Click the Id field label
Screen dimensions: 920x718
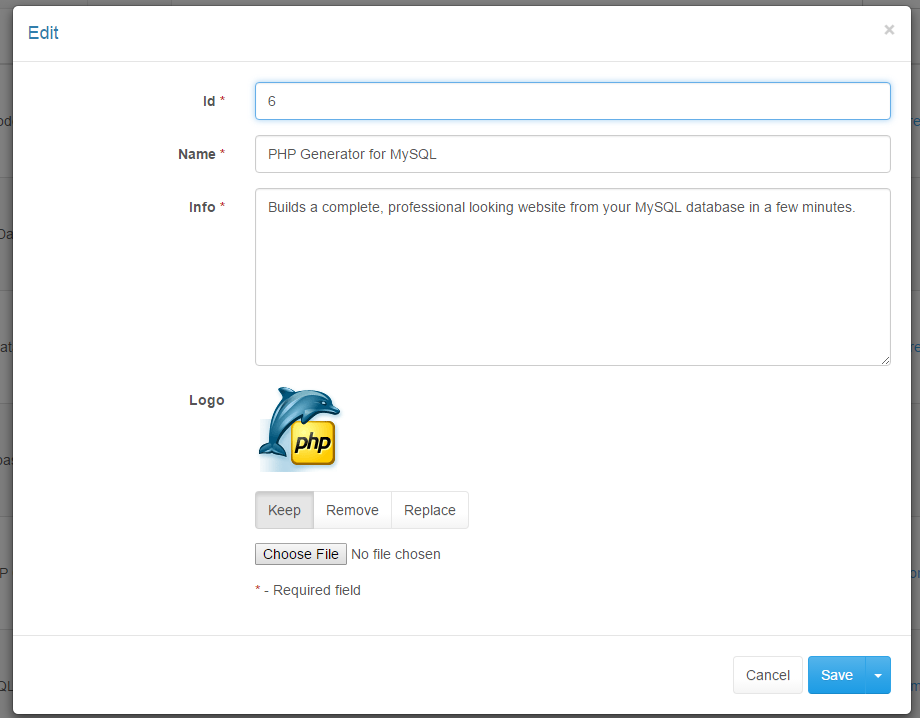[x=208, y=101]
